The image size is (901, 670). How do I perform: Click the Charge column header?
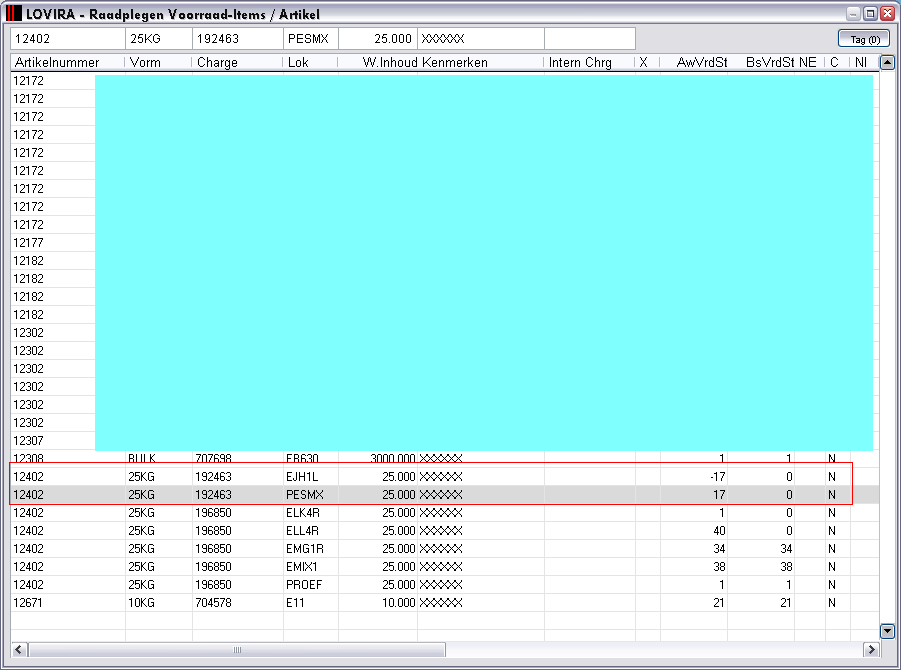coord(238,62)
